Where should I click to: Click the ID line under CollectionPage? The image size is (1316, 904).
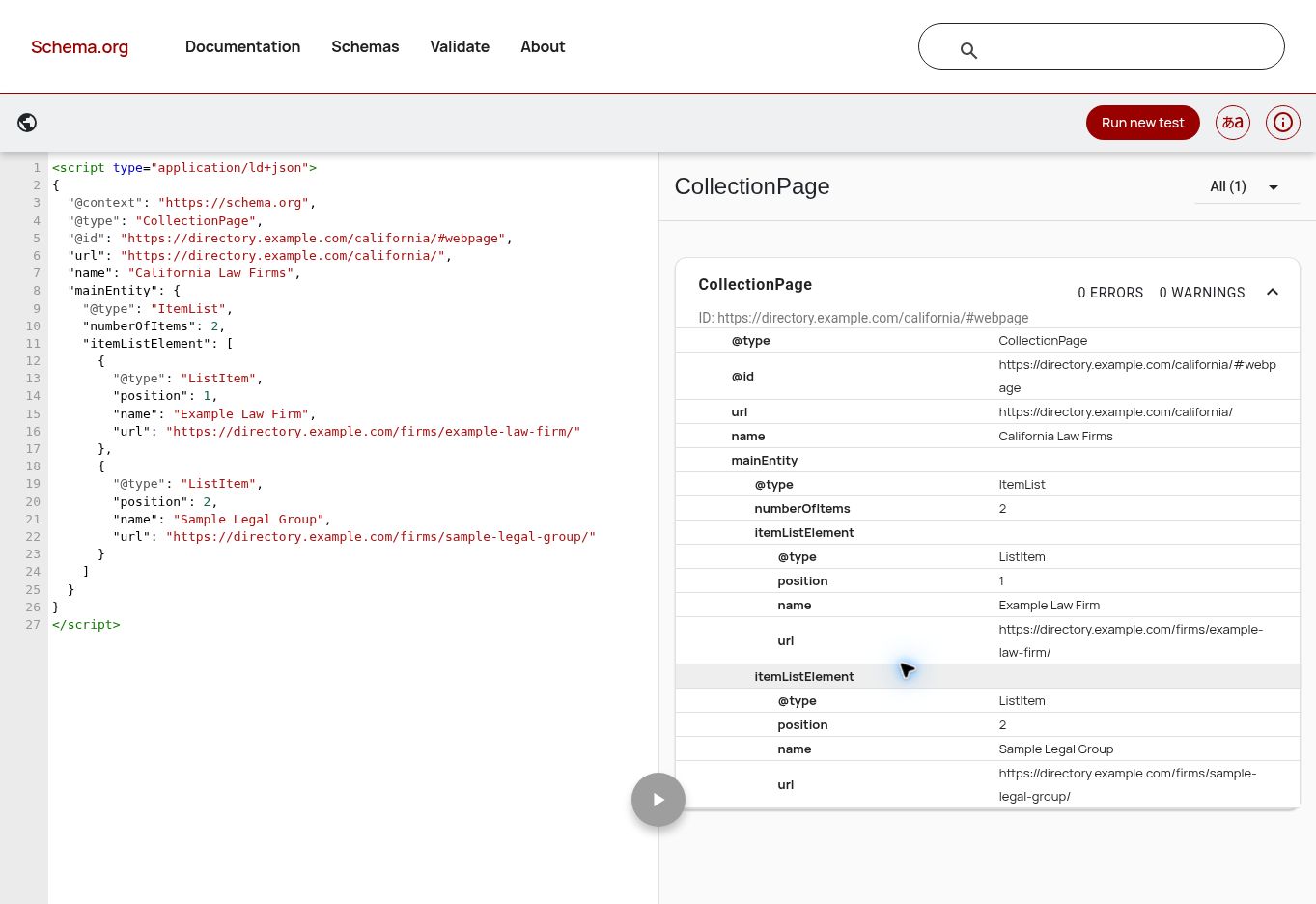click(x=863, y=318)
